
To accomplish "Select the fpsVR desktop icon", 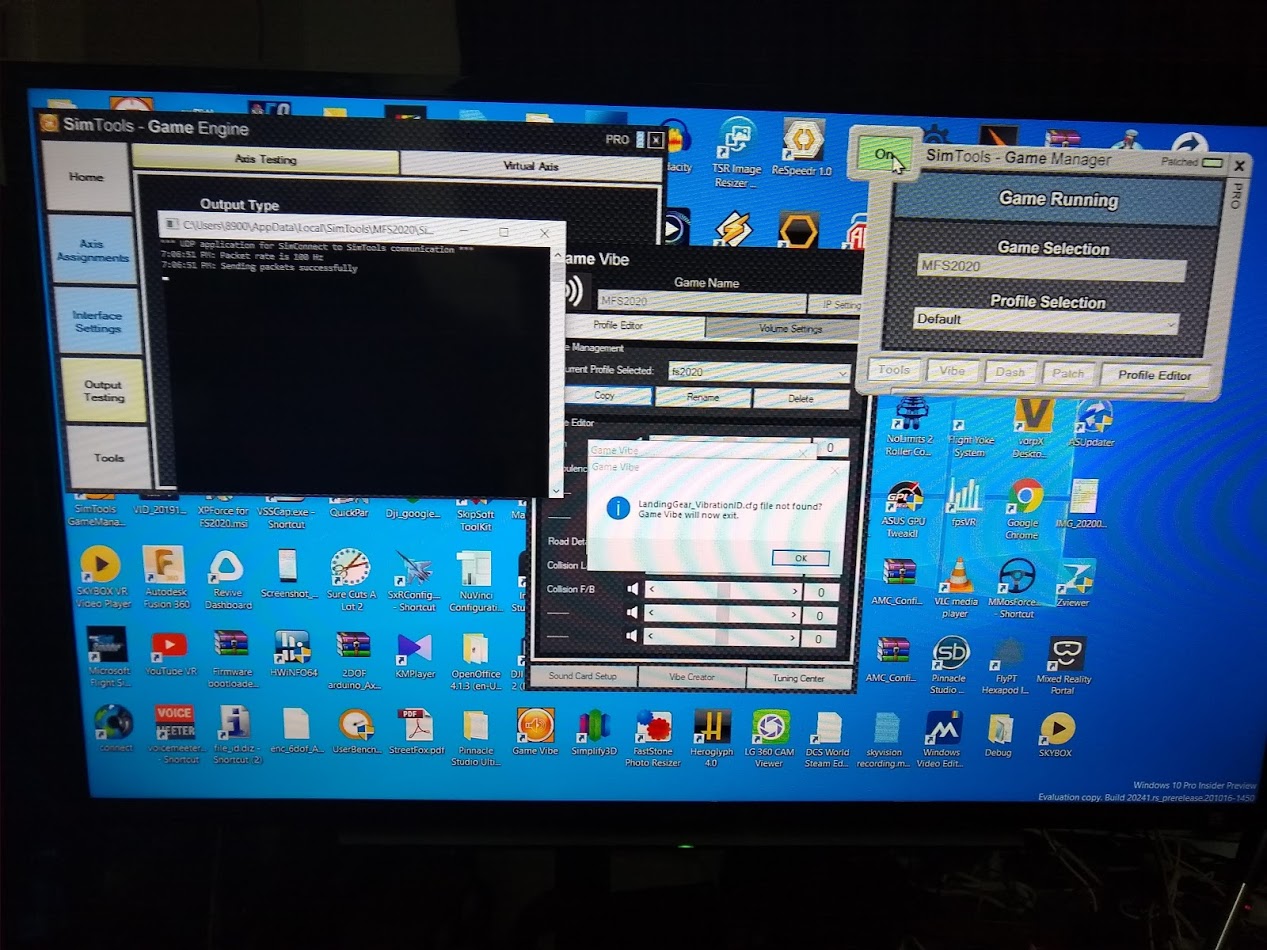I will (x=965, y=503).
